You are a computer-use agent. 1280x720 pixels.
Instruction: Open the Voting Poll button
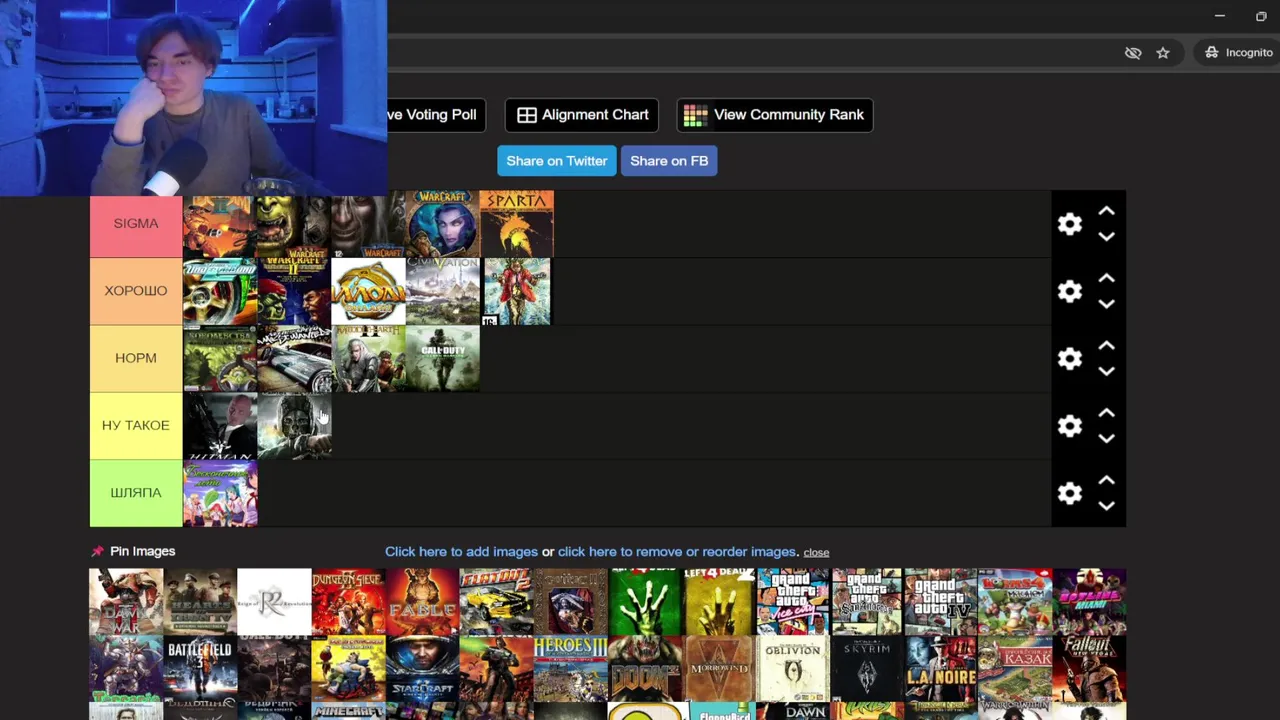(x=436, y=115)
